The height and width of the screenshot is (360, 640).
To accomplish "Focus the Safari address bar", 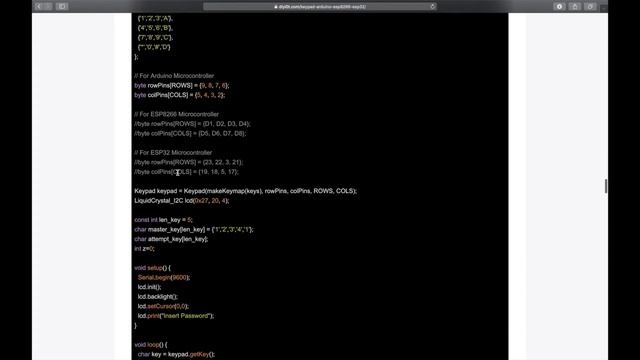I will (x=320, y=7).
